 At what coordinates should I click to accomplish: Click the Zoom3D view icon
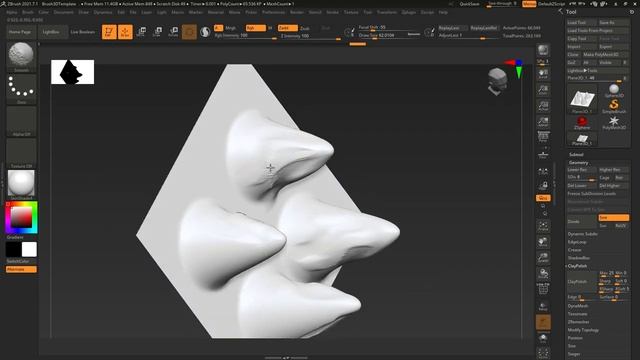pyautogui.click(x=543, y=258)
